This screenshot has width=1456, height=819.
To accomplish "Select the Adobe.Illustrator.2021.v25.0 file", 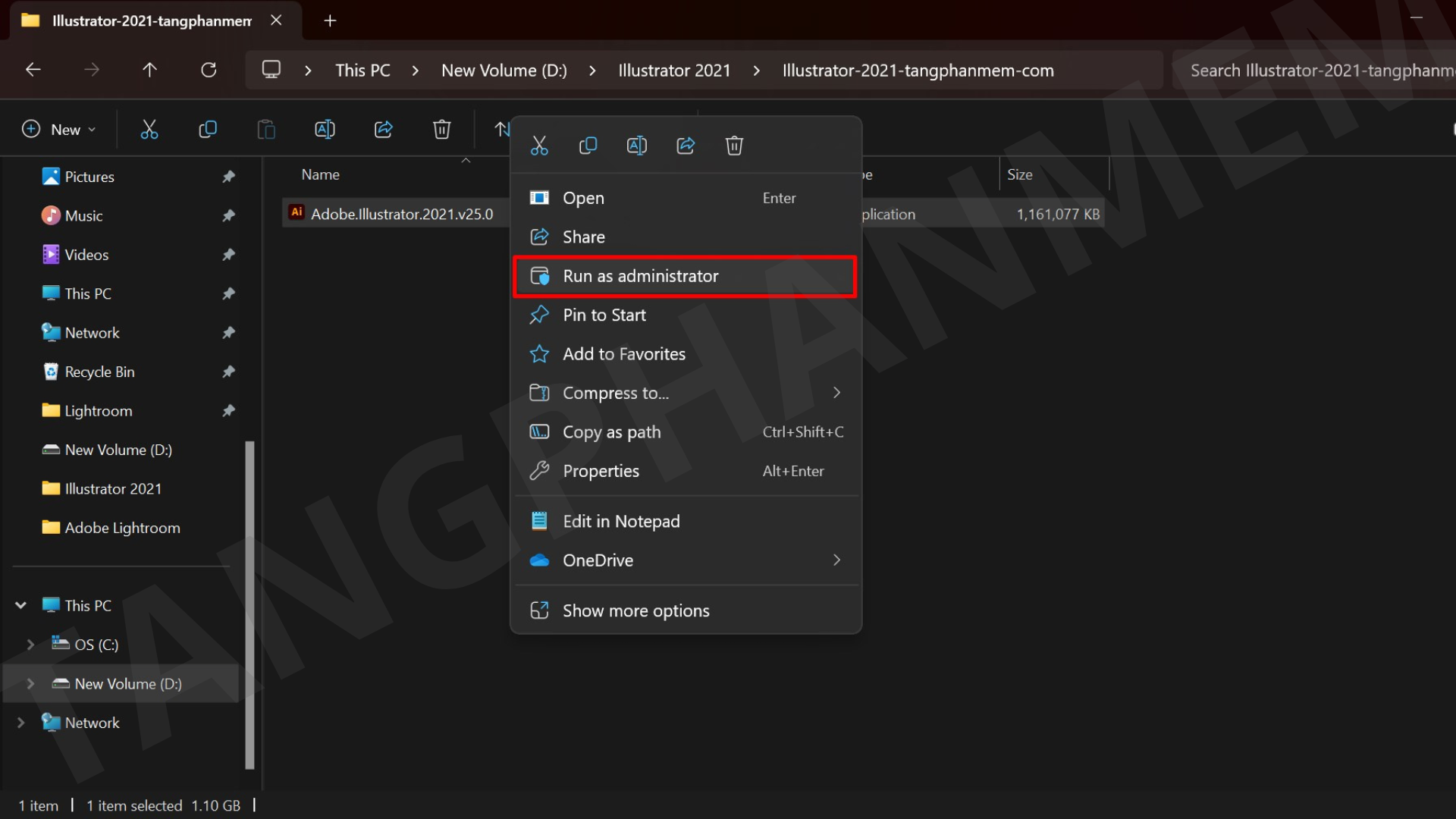I will point(402,215).
